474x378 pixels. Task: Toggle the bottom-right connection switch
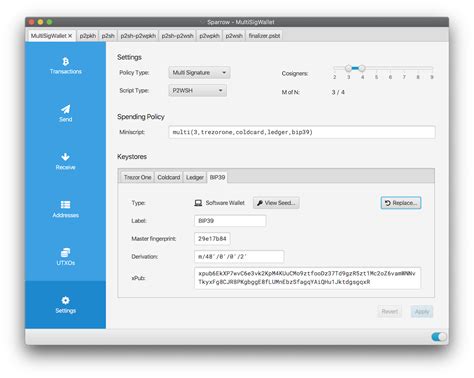[439, 337]
